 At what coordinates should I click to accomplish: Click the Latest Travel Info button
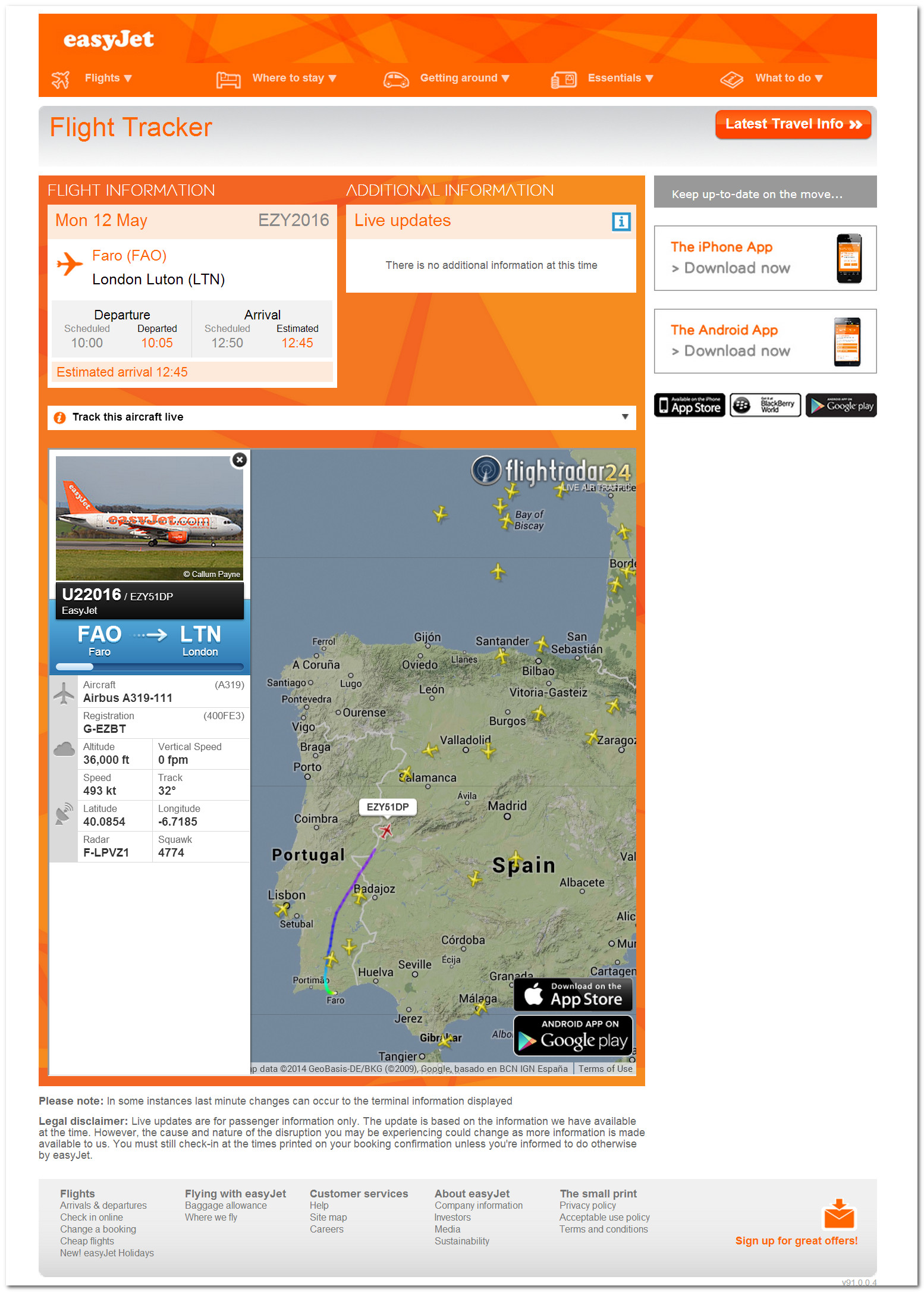coord(793,124)
